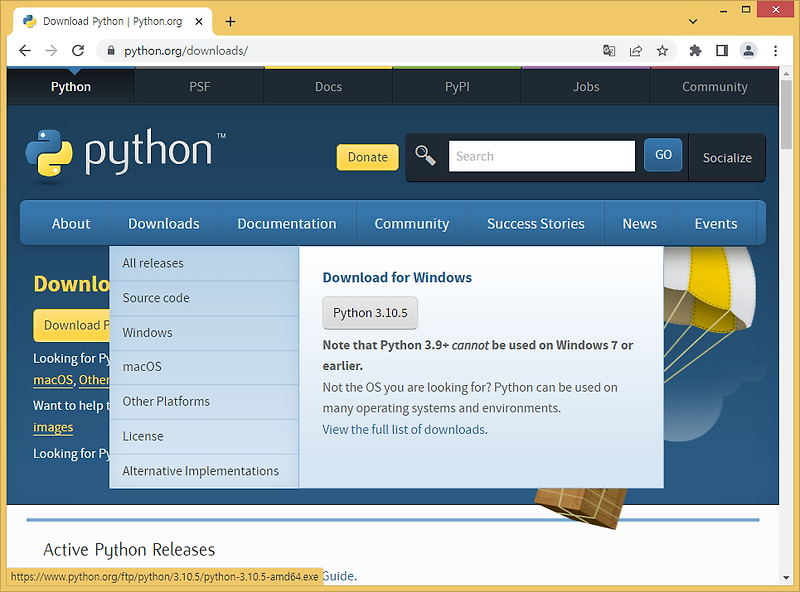
Task: Reload the page with the refresh icon
Action: [78, 51]
